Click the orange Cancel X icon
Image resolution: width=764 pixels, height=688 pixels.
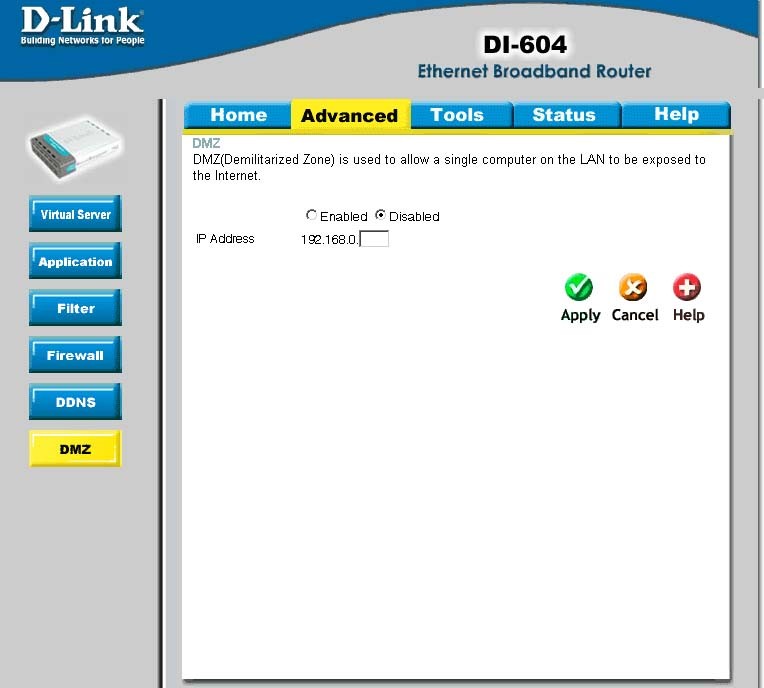[633, 287]
